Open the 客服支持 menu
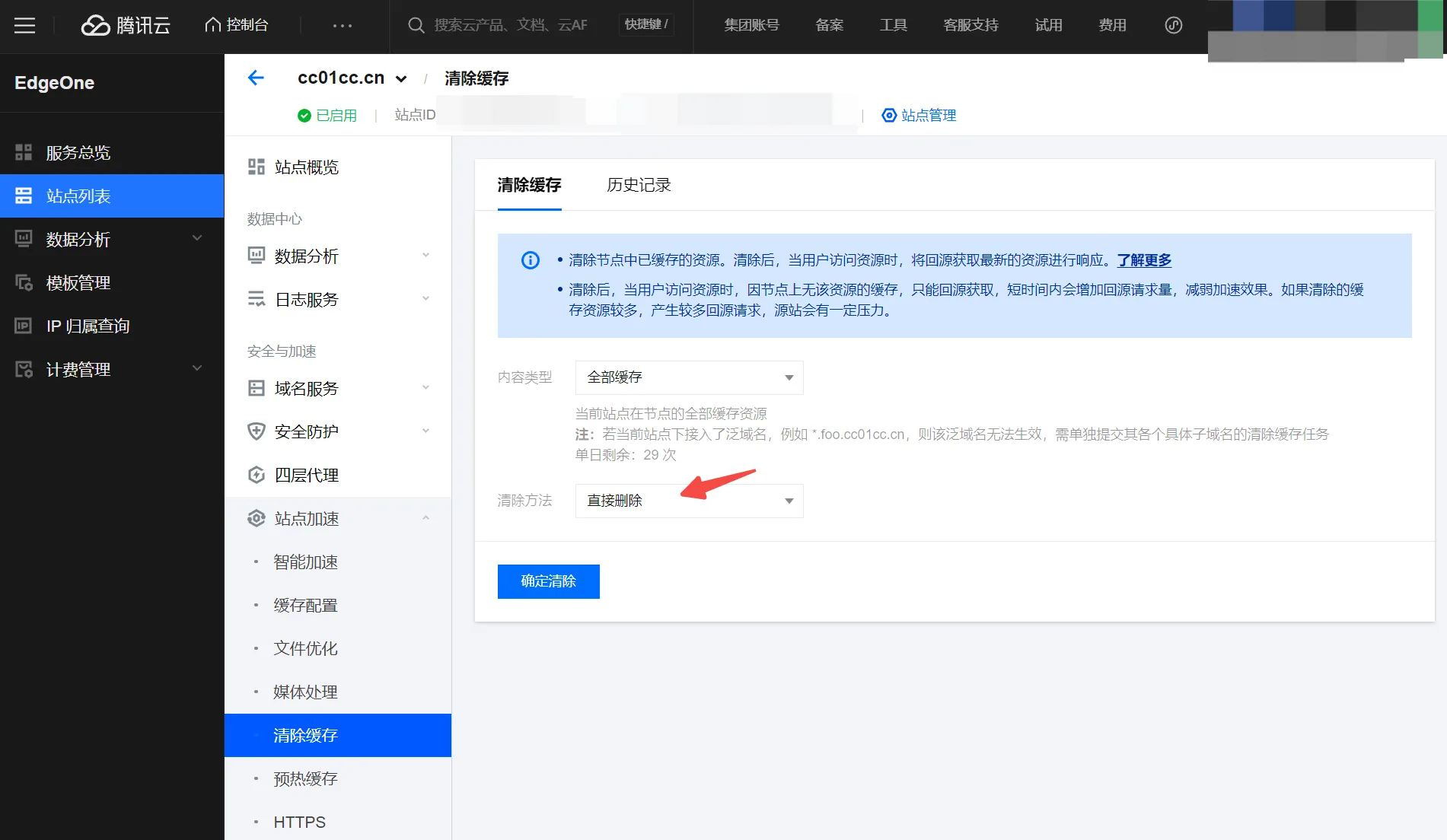Screen dimensions: 1447x840 971,25
